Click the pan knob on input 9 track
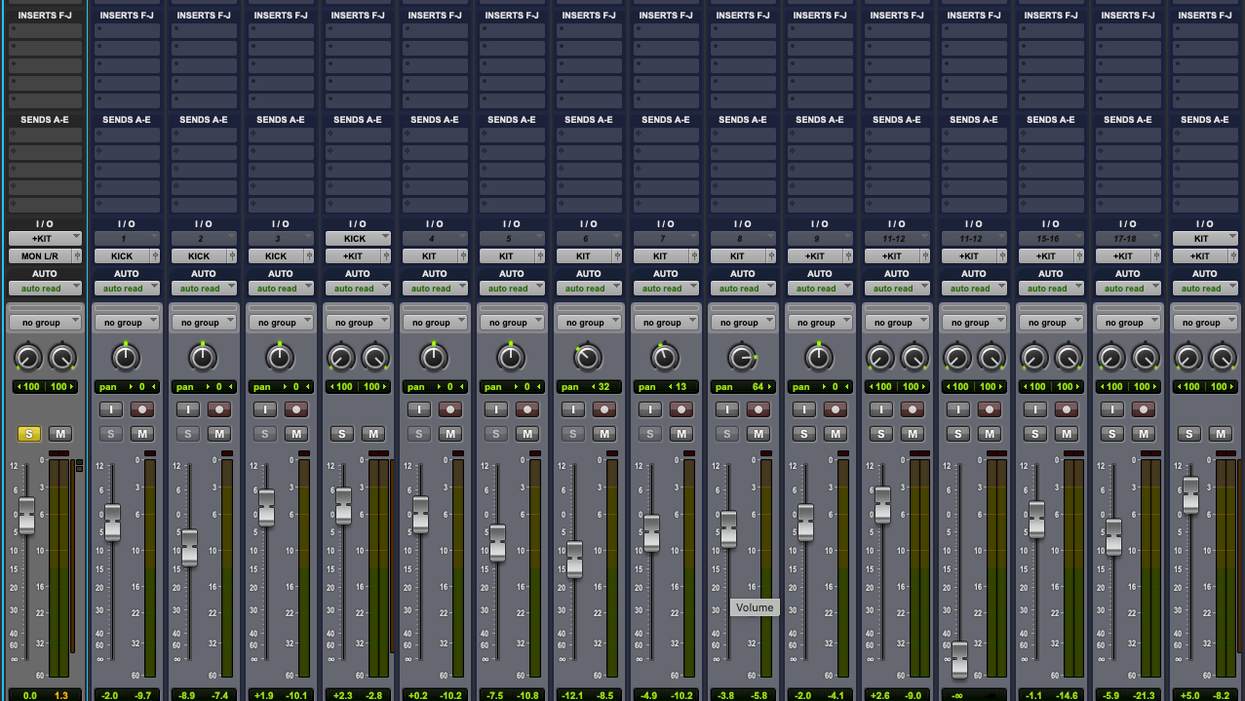 tap(819, 357)
